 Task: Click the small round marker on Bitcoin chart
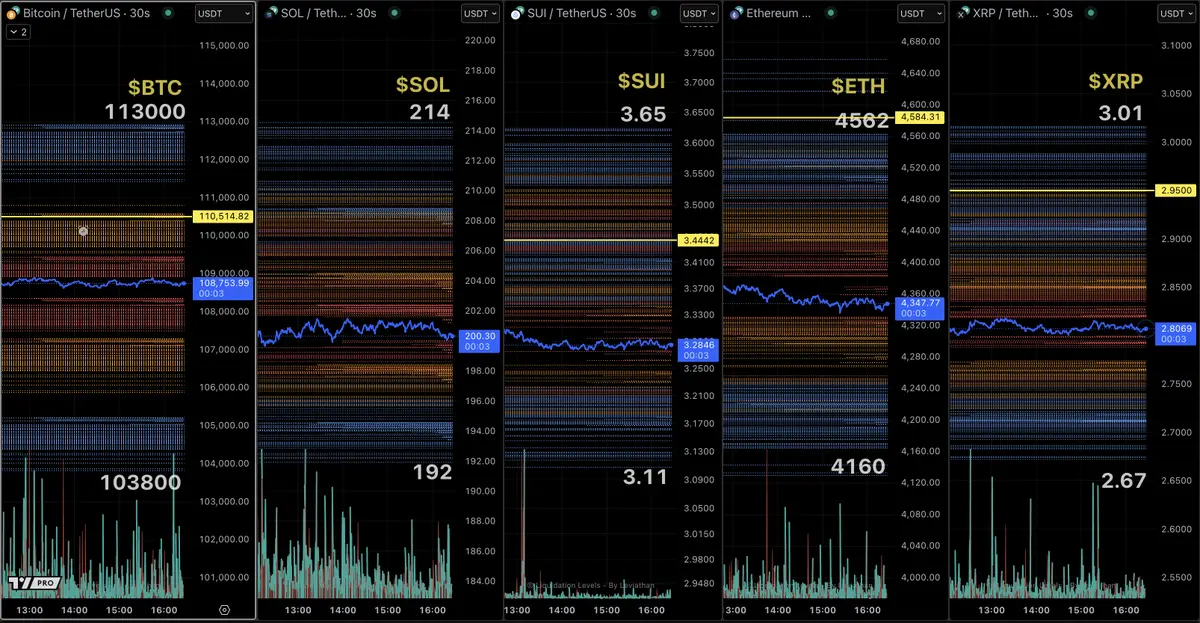tap(84, 231)
